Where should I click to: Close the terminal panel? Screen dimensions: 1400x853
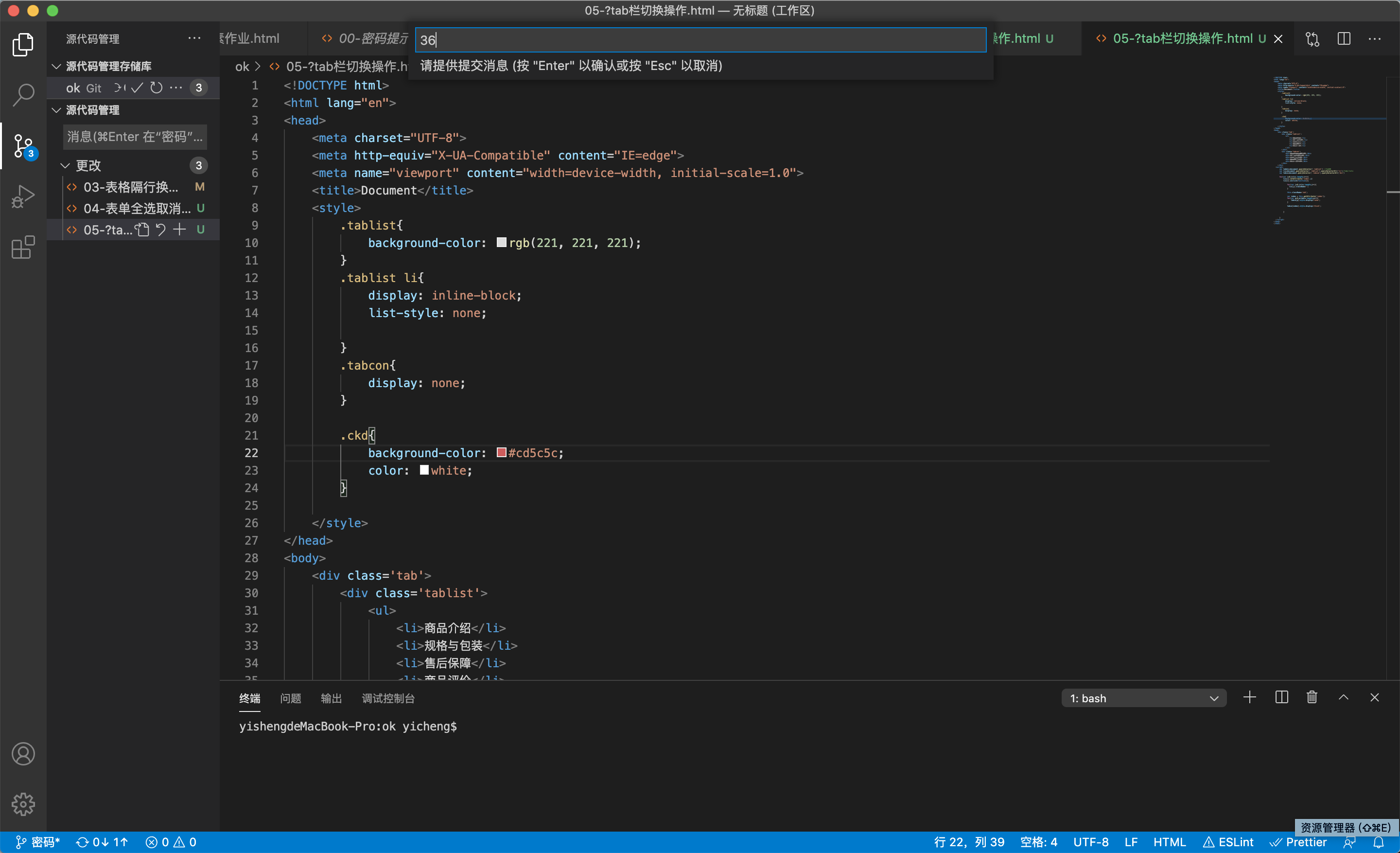[1374, 697]
